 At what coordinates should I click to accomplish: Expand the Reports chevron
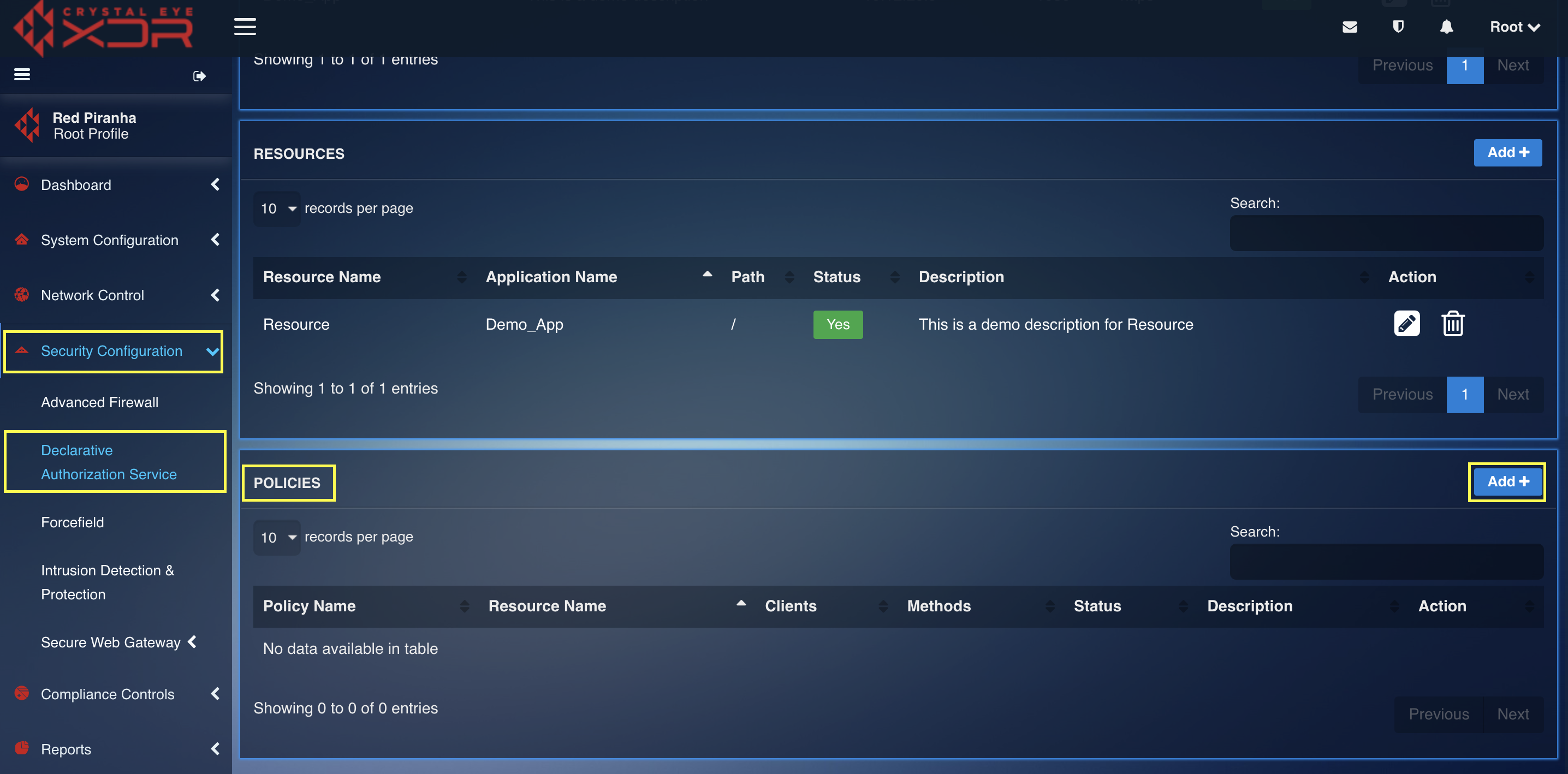pos(215,749)
